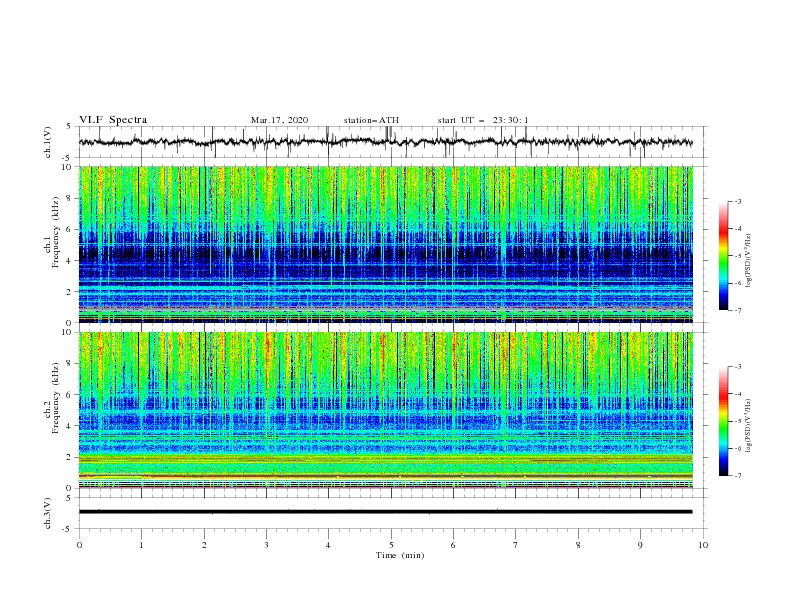Screen dimensions: 792x612
Task: Click the "-7" tick on ch.1 colorbar
Action: coord(738,310)
